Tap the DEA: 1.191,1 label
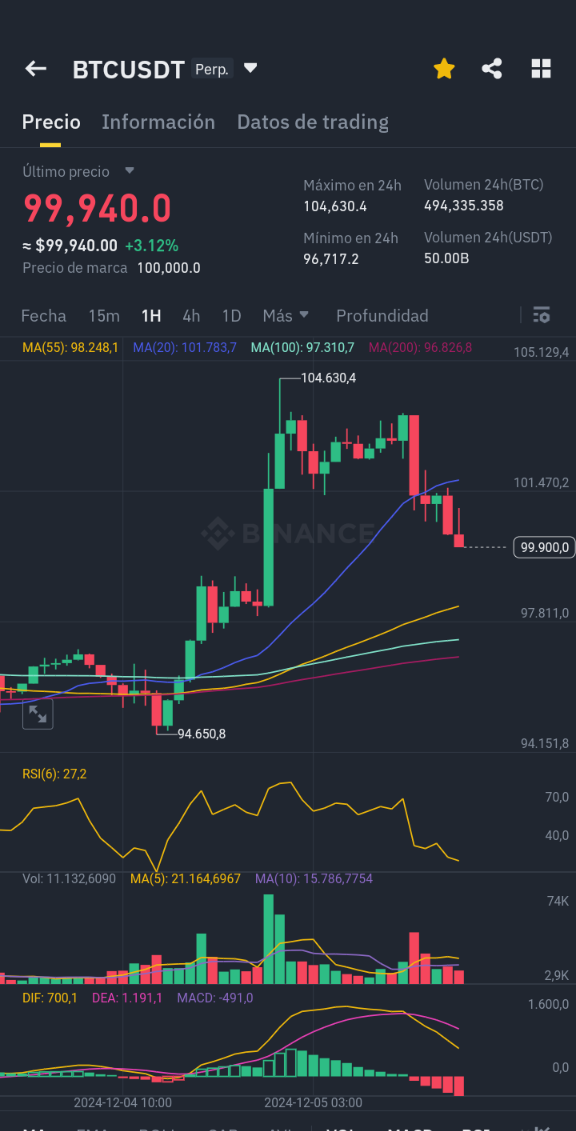The image size is (576, 1131). [127, 998]
